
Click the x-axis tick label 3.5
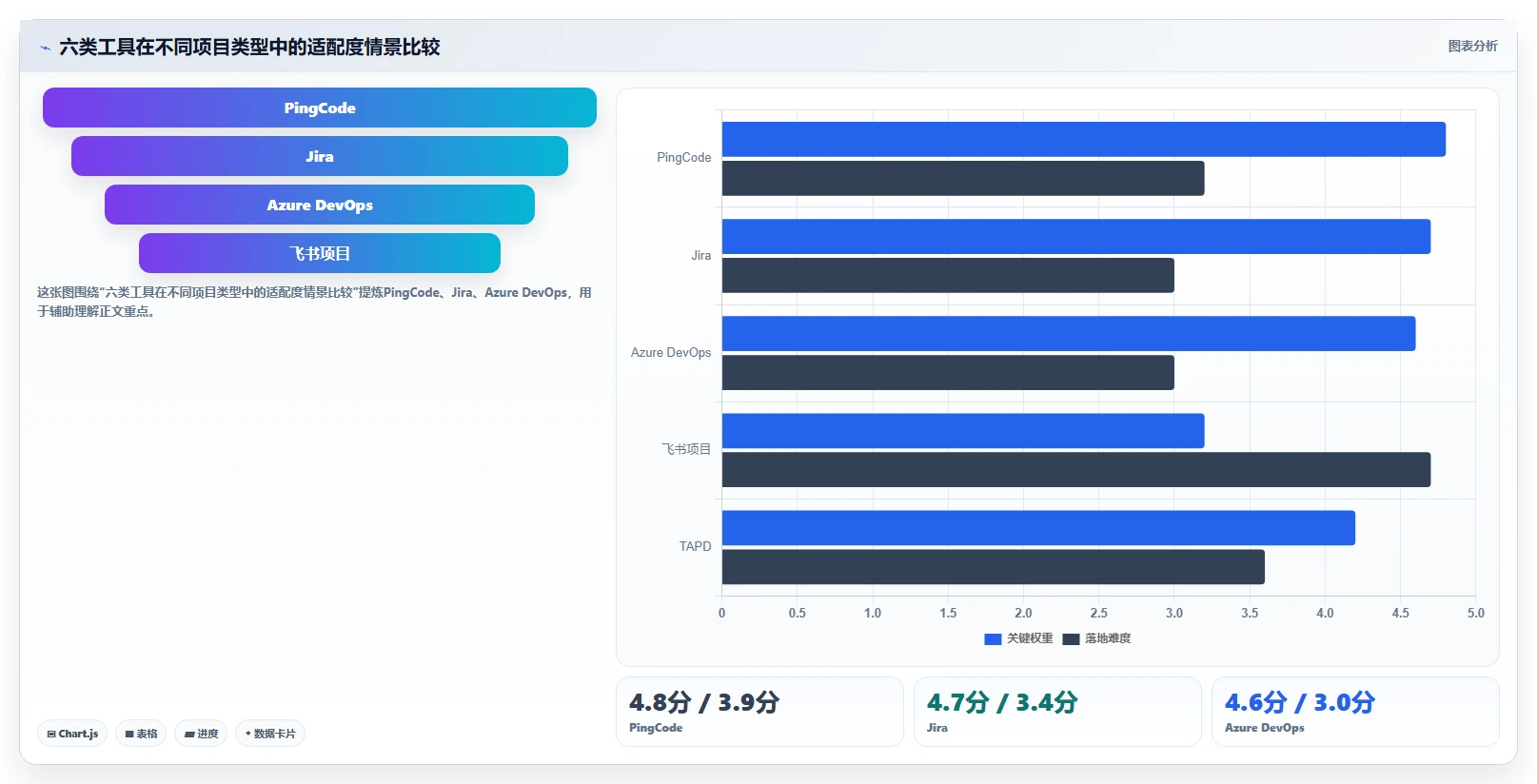(x=1250, y=614)
